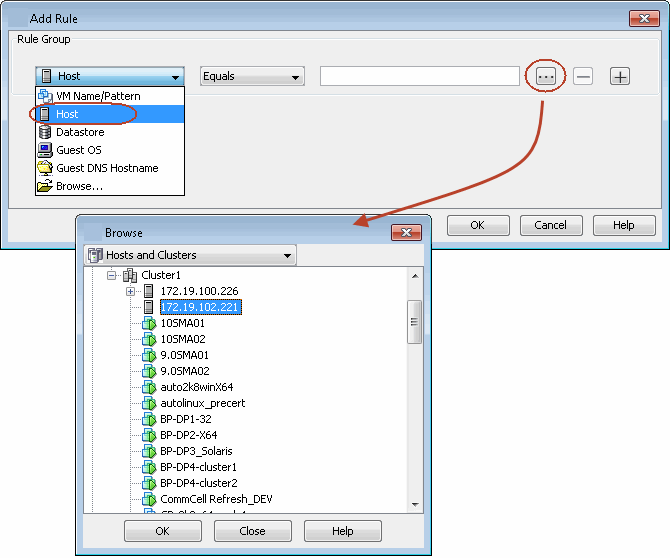The width and height of the screenshot is (670, 558).
Task: Select the BP-DP4-cluster2 virtual machine
Action: [199, 483]
